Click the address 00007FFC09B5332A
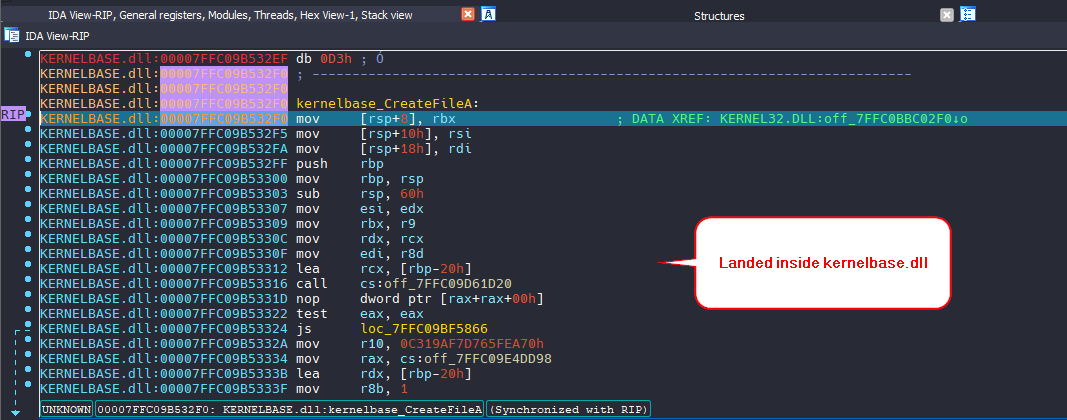 pos(225,344)
